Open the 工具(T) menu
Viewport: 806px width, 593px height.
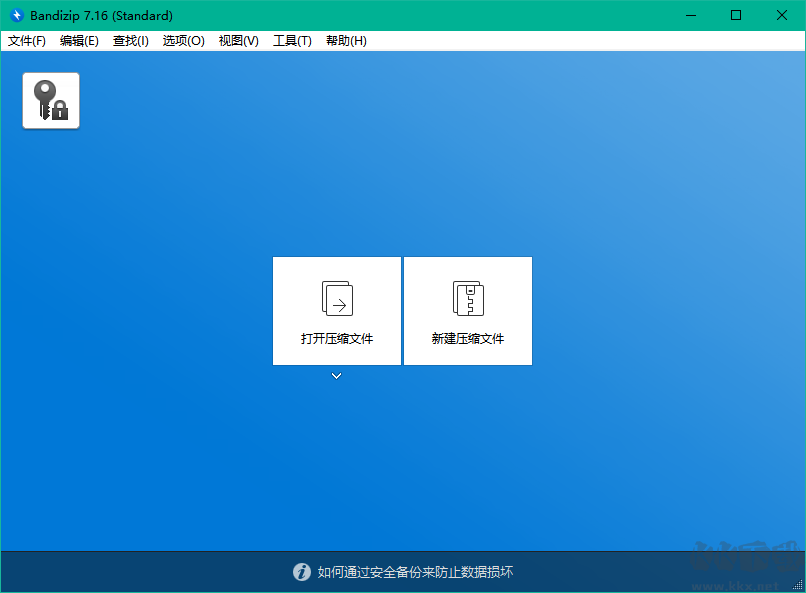pyautogui.click(x=292, y=41)
